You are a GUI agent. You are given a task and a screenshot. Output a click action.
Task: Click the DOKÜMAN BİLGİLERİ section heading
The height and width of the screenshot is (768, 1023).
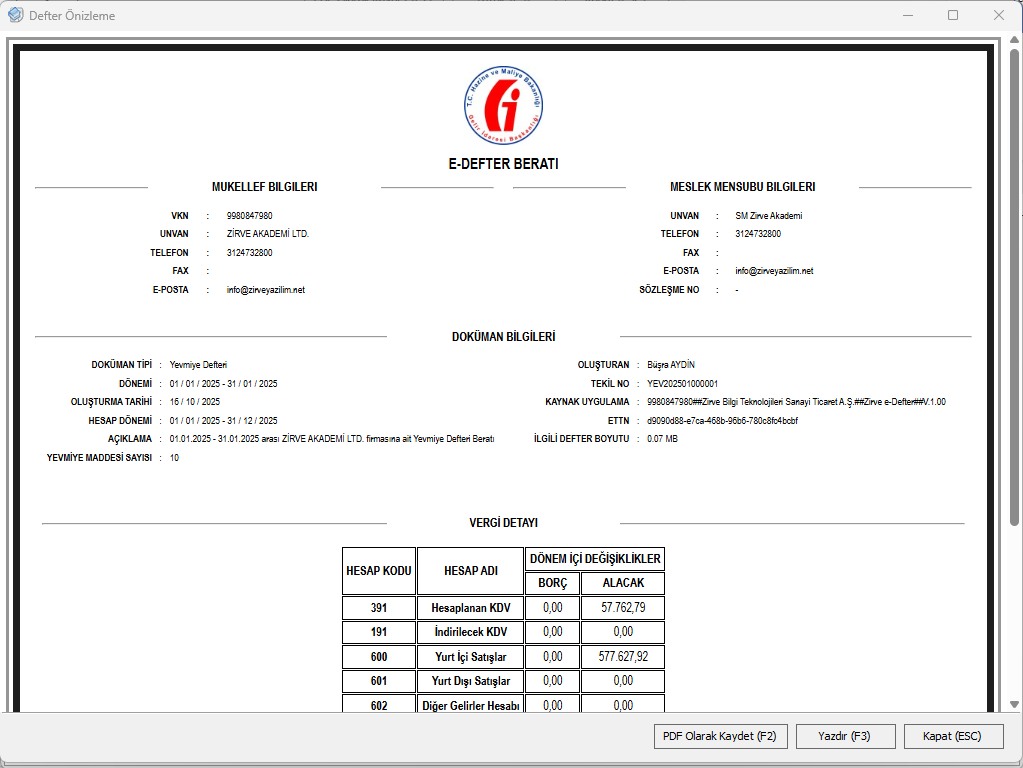503,337
